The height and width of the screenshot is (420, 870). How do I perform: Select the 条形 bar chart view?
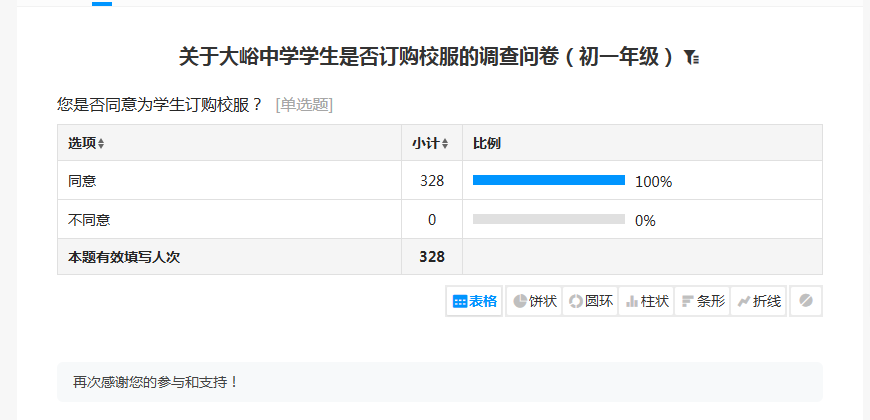702,301
